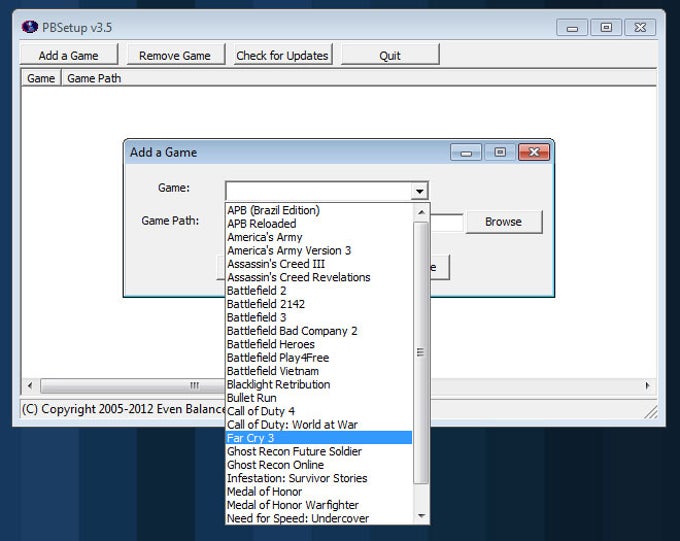This screenshot has width=680, height=541.
Task: Select Call of Duty 4
Action: coord(319,411)
